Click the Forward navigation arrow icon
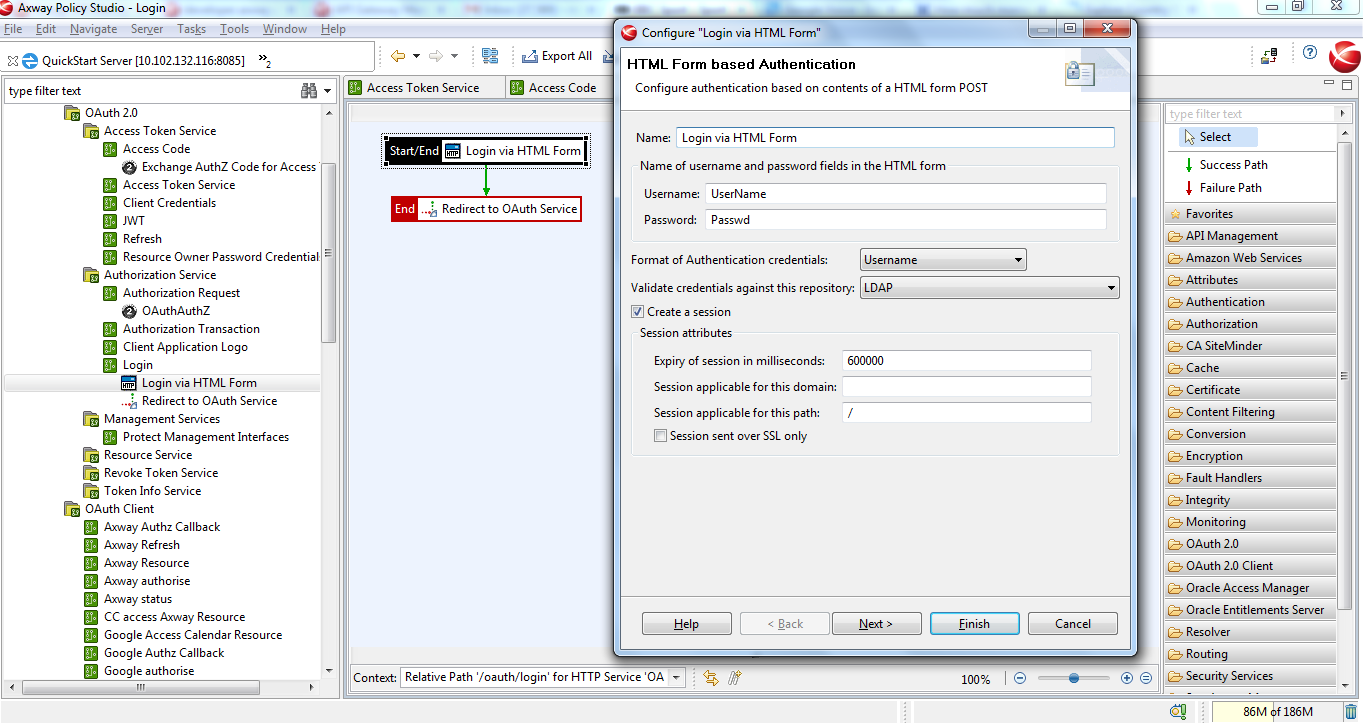This screenshot has height=723, width=1363. click(x=435, y=56)
